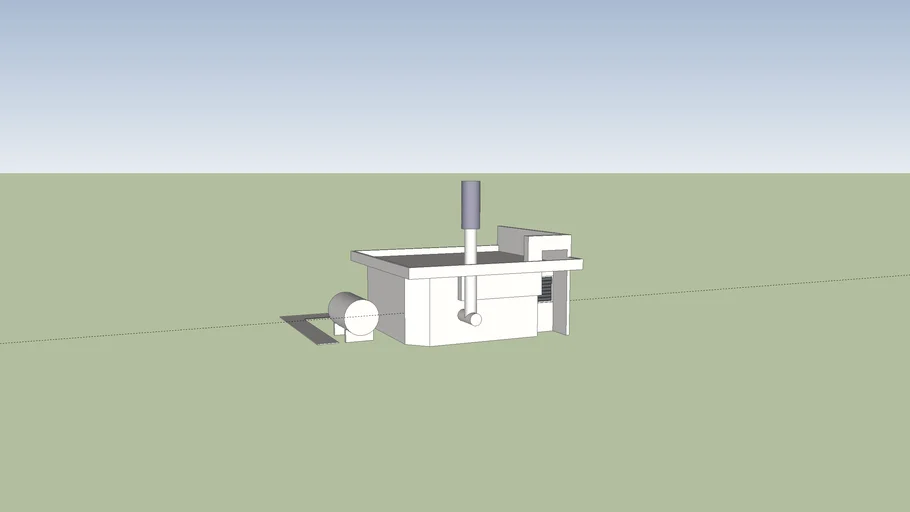
Task: Pick the cylindrical tank beside the building
Action: pos(353,313)
